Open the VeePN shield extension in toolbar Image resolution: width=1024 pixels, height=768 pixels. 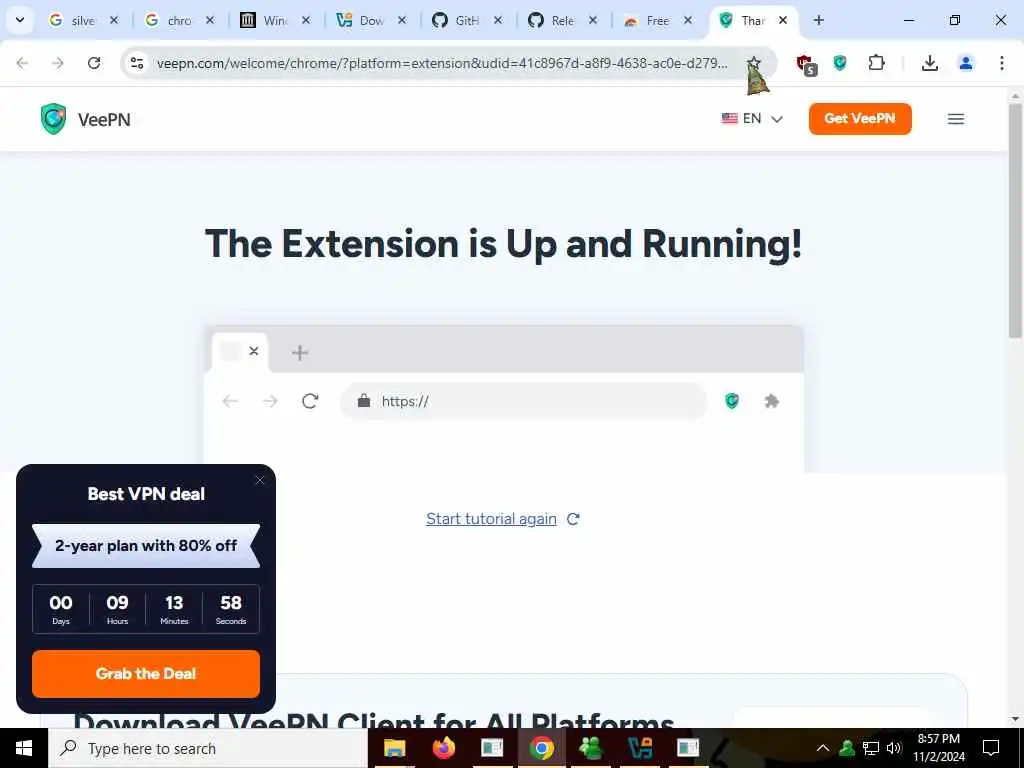tap(840, 63)
